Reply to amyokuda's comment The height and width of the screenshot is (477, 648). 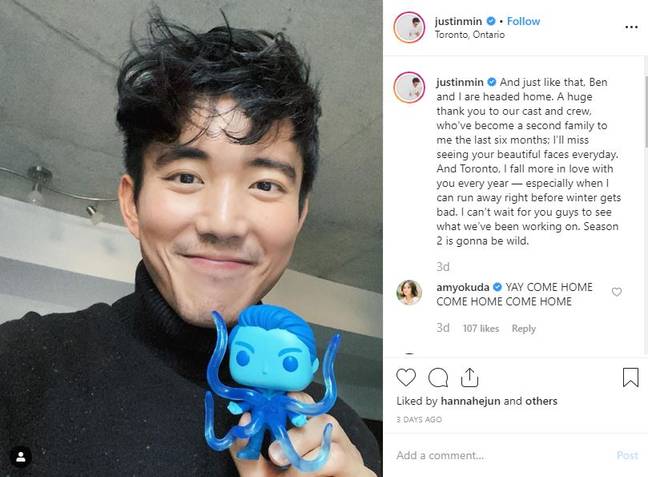pyautogui.click(x=524, y=329)
